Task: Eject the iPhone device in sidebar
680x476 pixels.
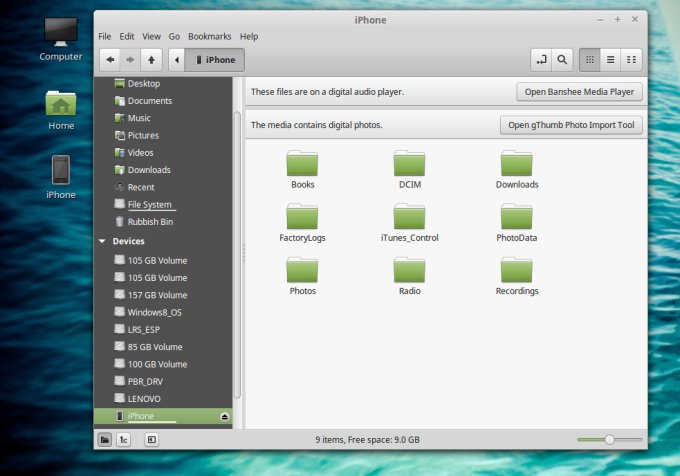Action: [x=224, y=416]
